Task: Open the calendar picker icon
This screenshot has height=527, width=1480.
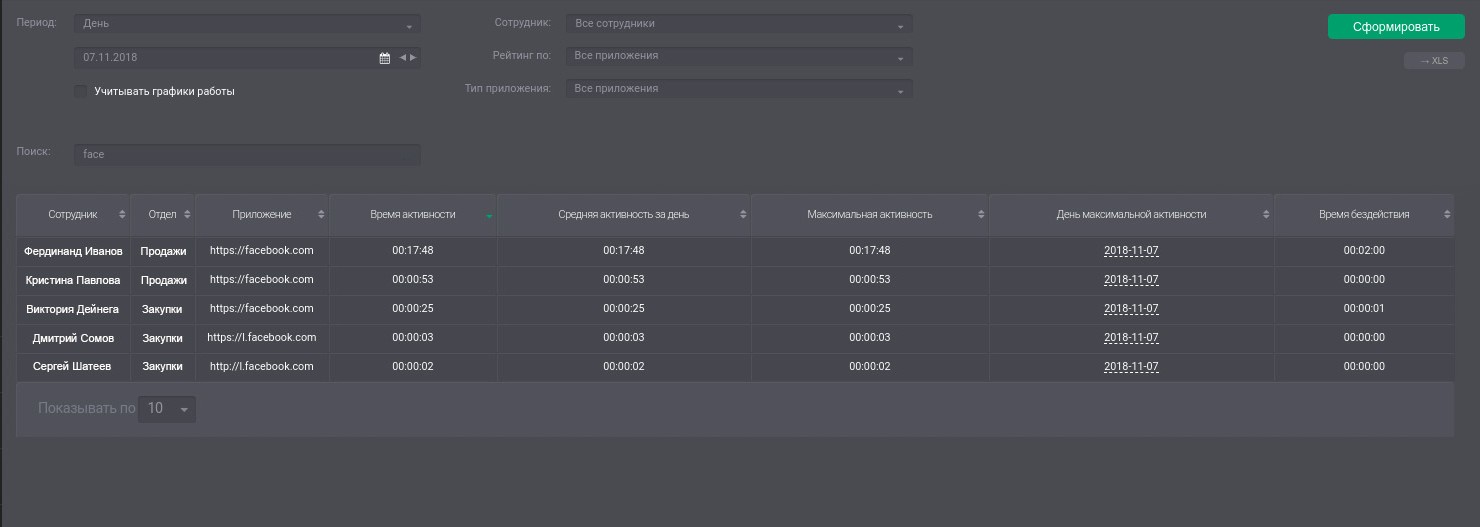Action: 385,58
